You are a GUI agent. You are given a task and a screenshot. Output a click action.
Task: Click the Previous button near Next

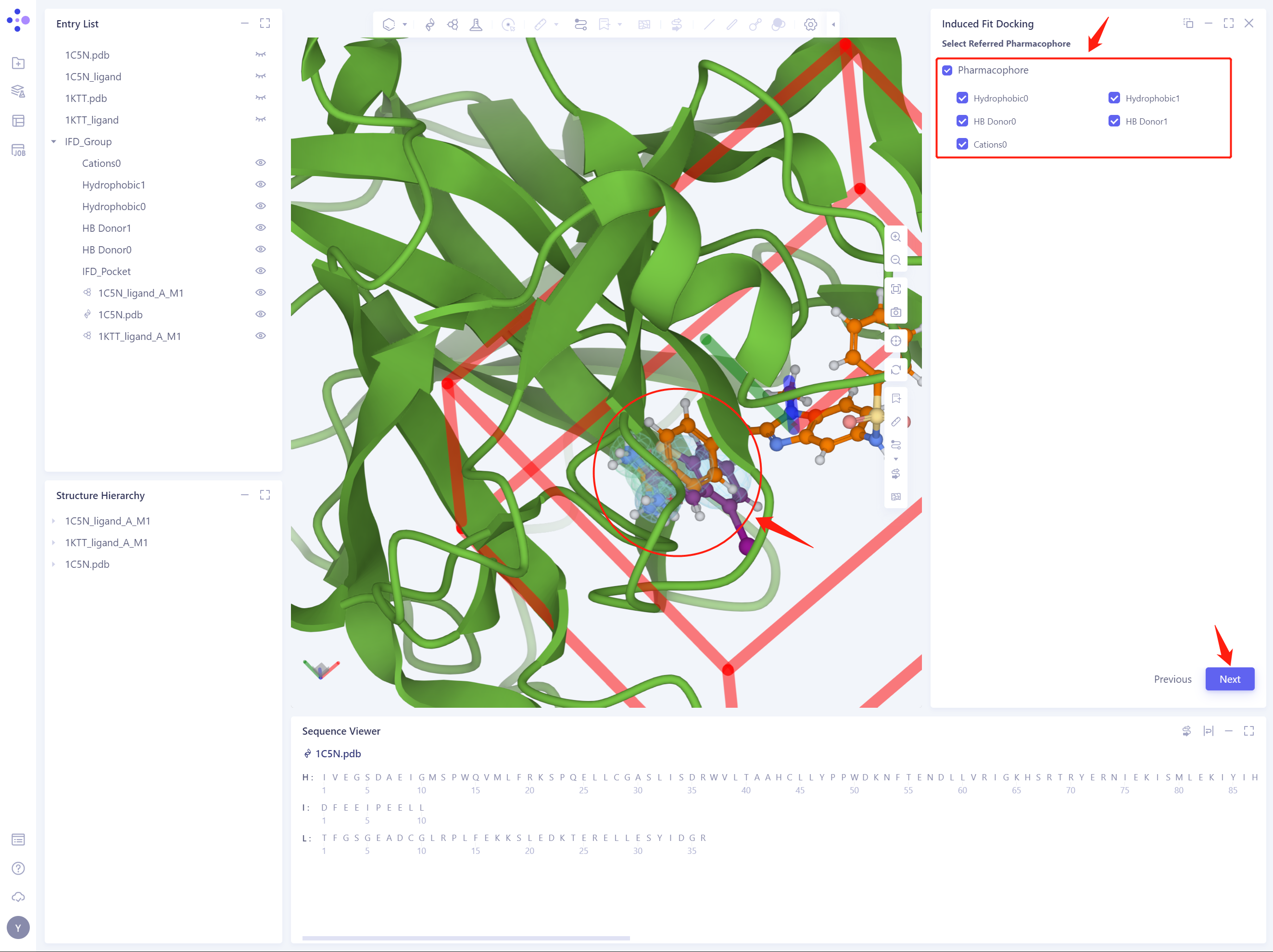1173,679
